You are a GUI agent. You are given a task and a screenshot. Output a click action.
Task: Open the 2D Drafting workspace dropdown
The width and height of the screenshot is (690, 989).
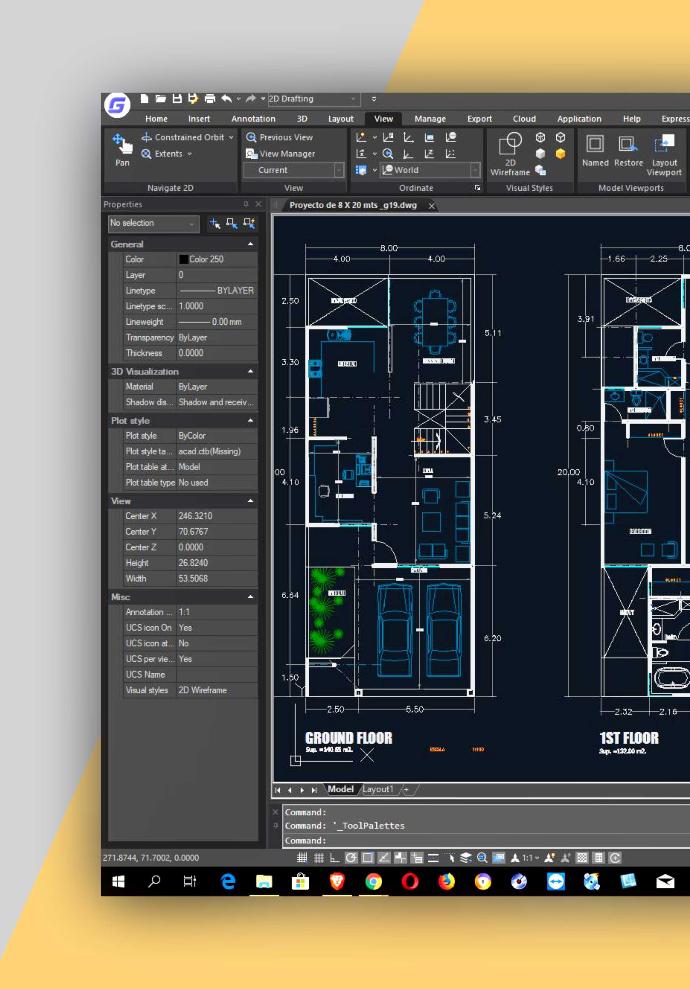click(x=313, y=99)
